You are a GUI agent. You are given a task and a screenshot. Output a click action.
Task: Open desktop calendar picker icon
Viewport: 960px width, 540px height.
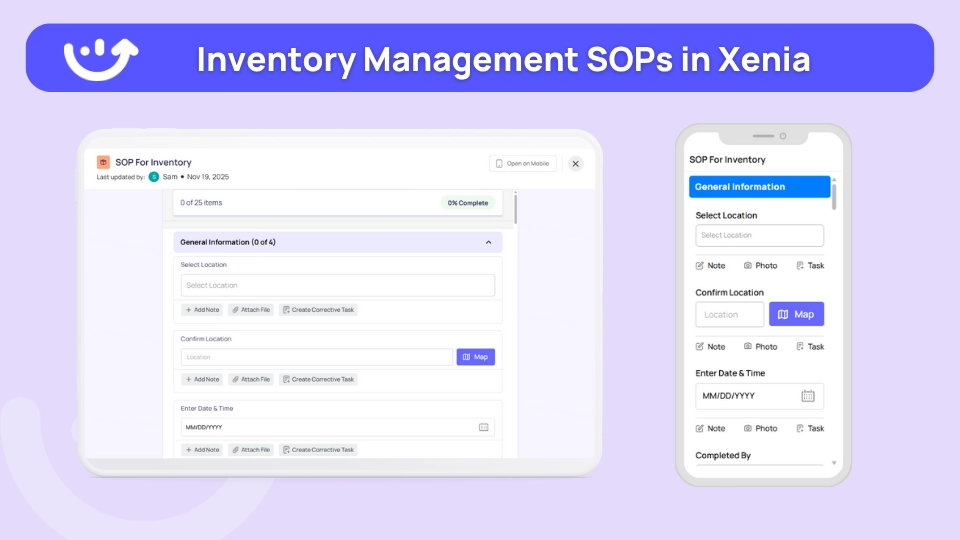484,427
